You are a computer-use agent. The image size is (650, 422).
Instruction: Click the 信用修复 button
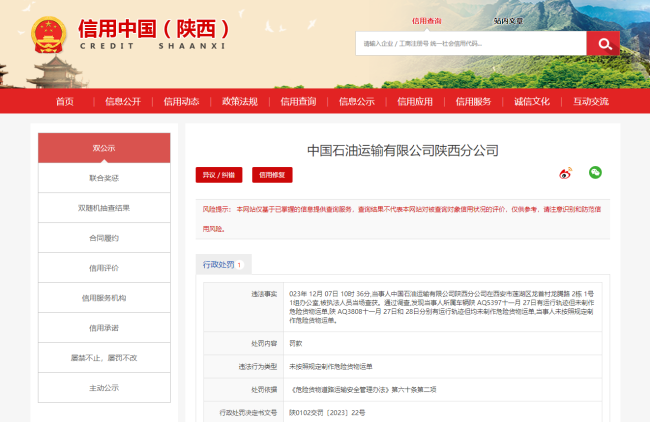point(272,175)
